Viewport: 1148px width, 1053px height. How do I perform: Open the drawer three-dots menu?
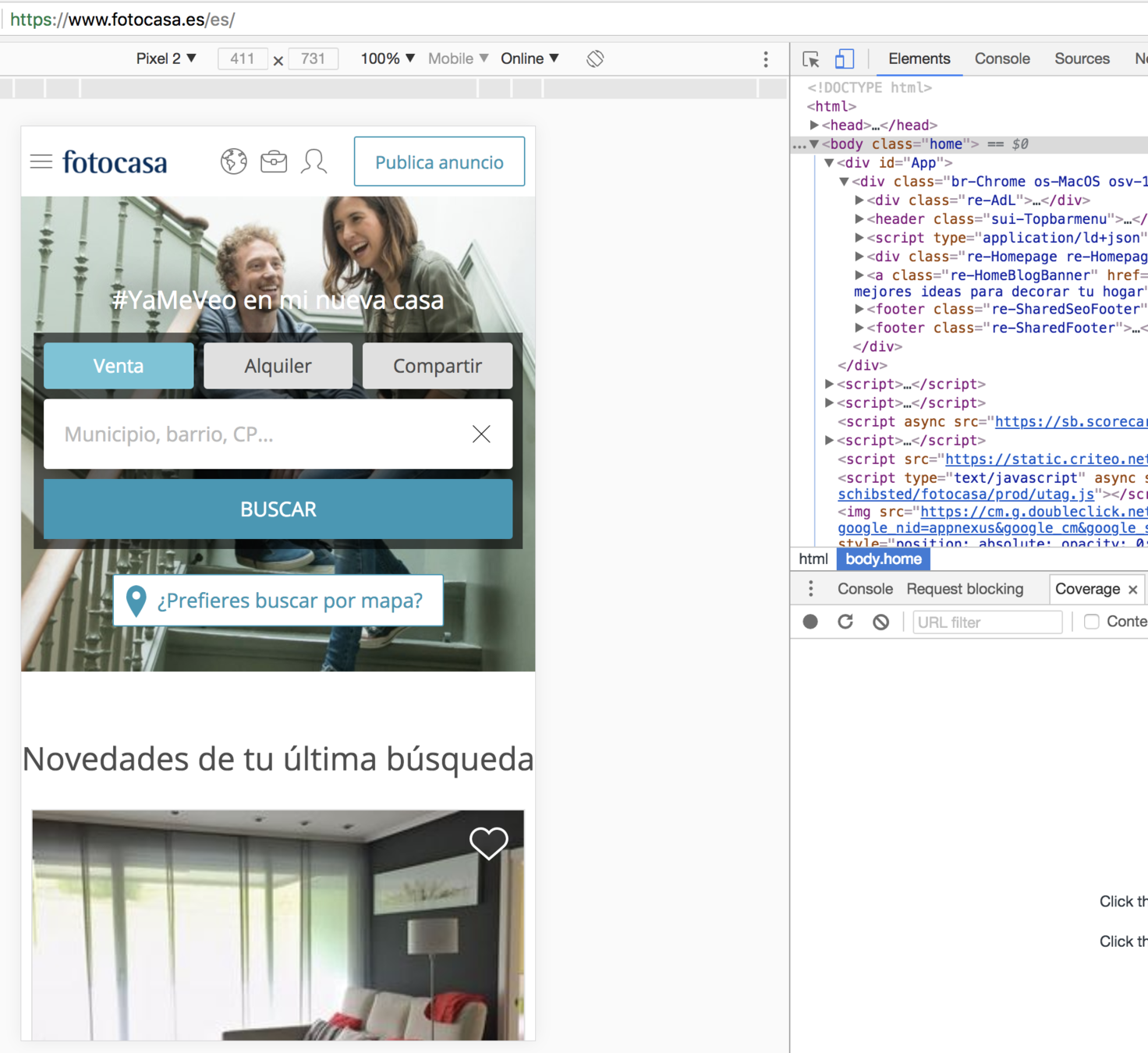811,589
